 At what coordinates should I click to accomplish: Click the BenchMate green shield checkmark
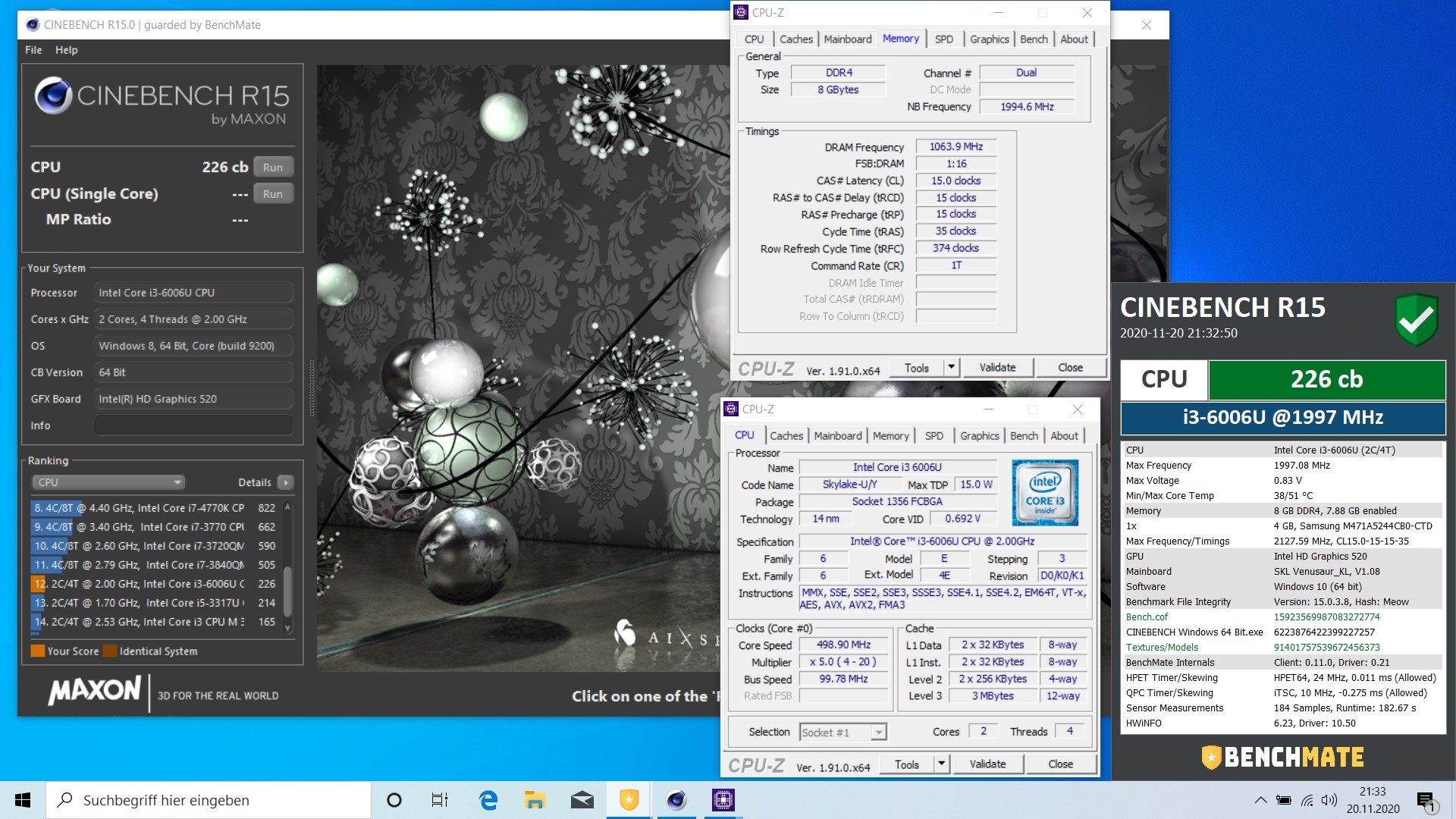tap(1416, 319)
